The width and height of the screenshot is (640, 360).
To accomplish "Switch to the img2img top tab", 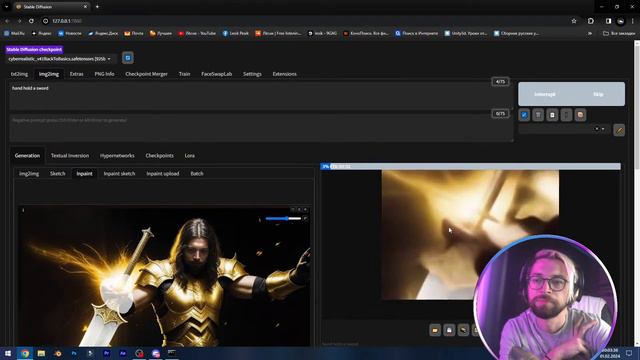I will tap(49, 74).
